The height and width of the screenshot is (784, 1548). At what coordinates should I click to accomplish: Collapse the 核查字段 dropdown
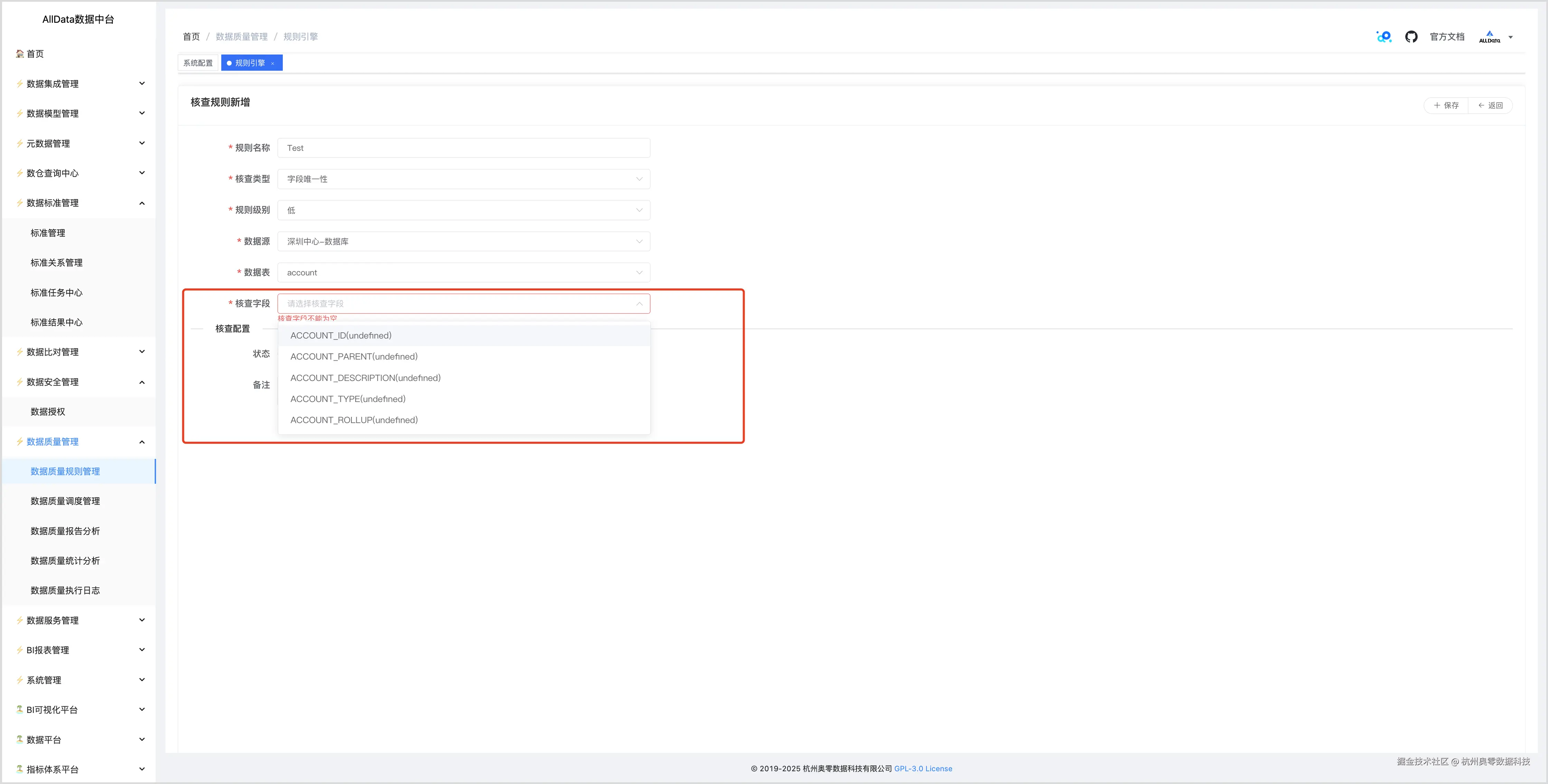(x=639, y=303)
